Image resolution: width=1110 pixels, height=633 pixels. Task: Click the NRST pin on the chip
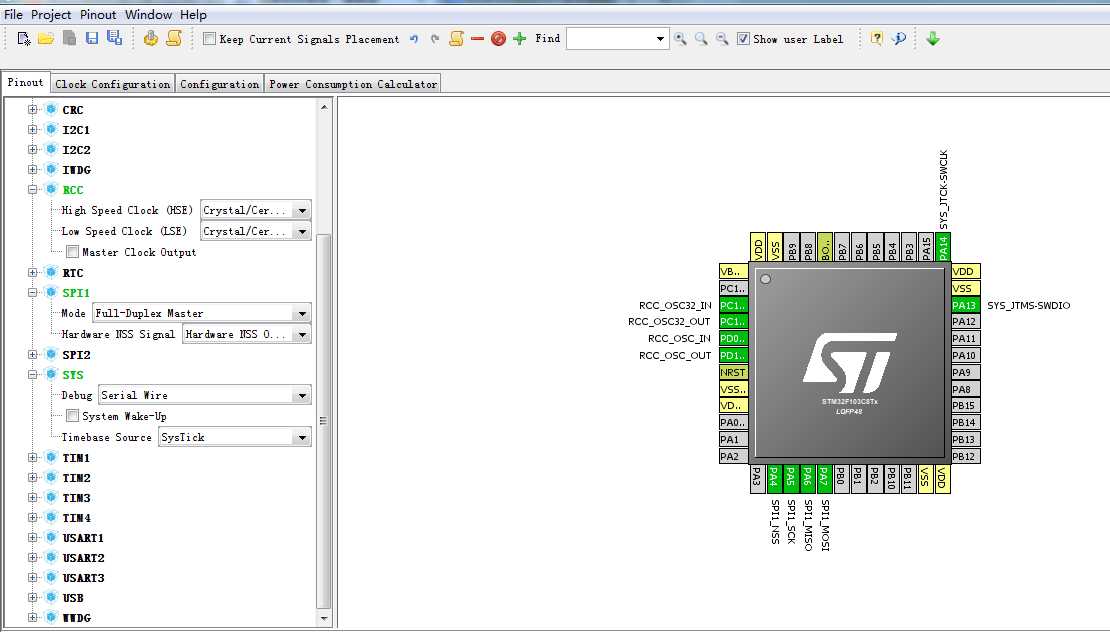(x=733, y=372)
